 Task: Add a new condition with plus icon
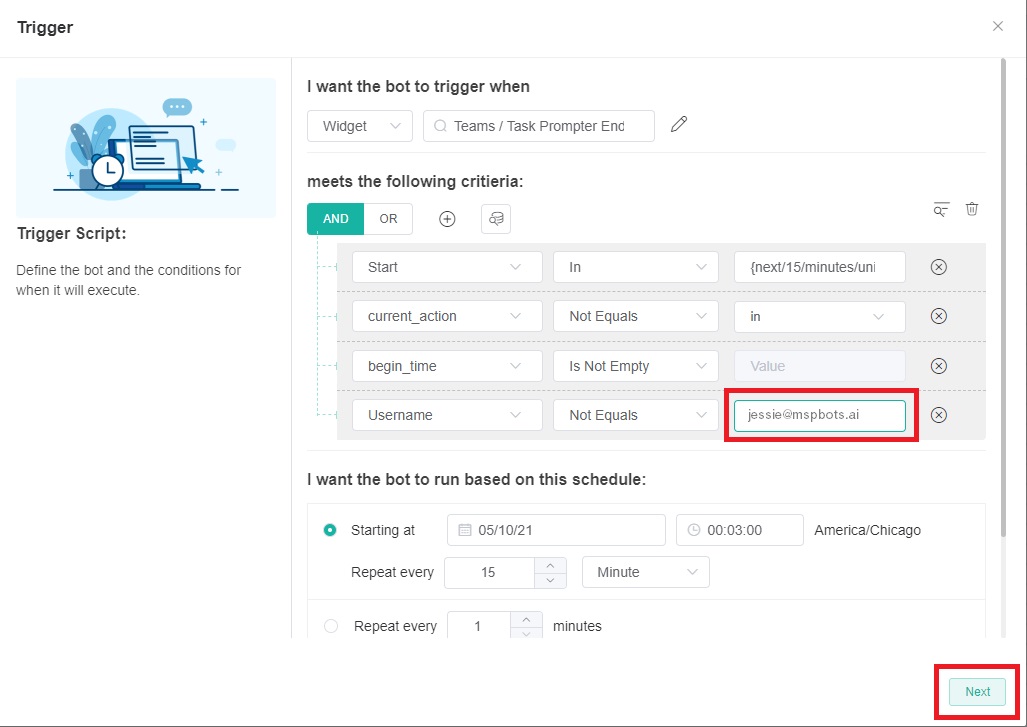point(447,219)
